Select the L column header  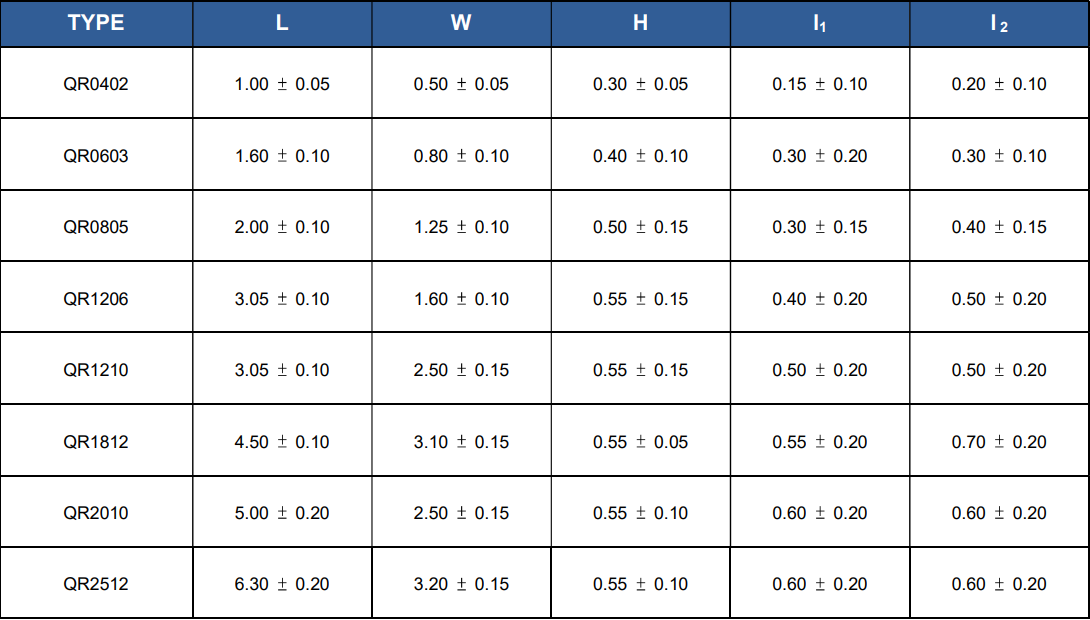point(282,23)
